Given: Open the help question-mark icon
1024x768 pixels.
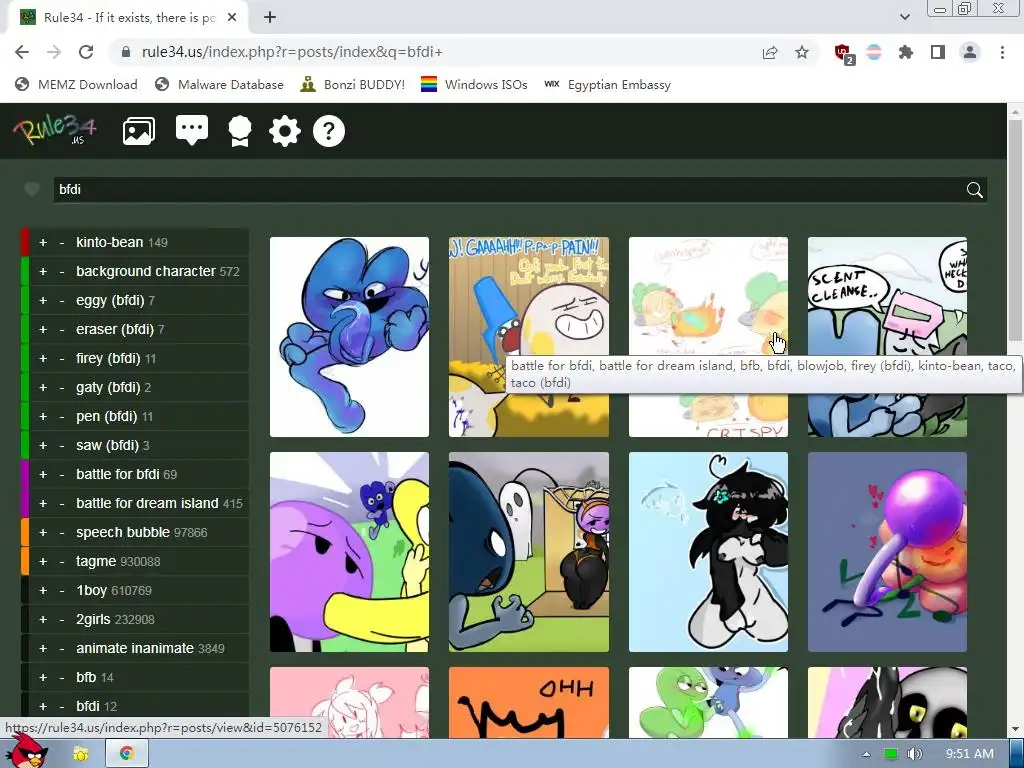Looking at the screenshot, I should pyautogui.click(x=328, y=131).
